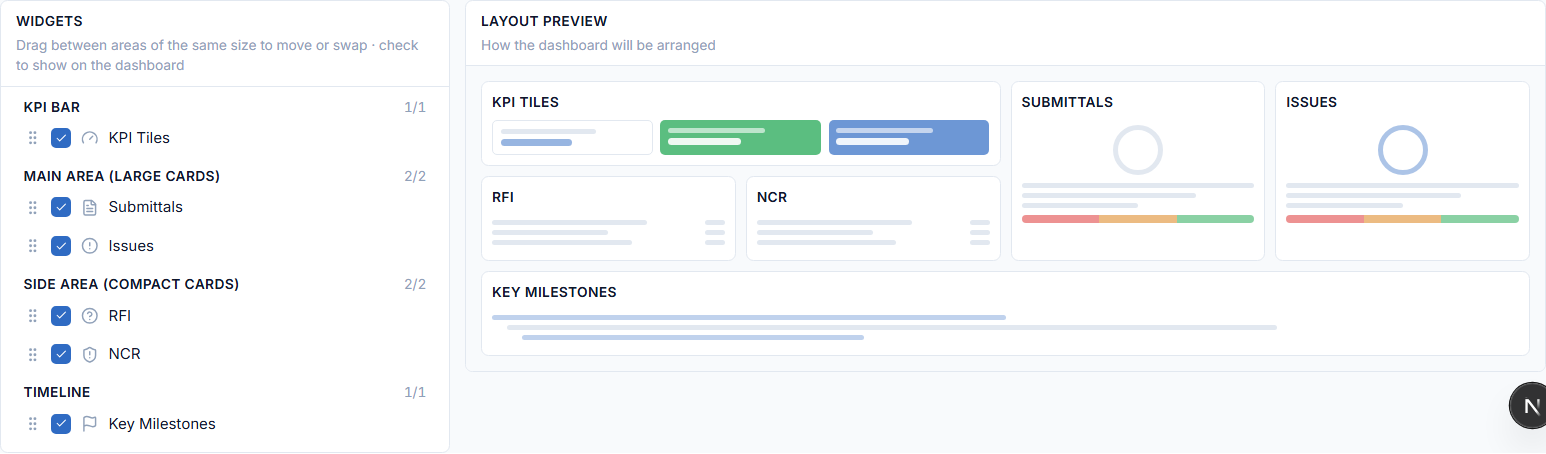
Task: Toggle the Key Milestones checkbox
Action: 61,424
